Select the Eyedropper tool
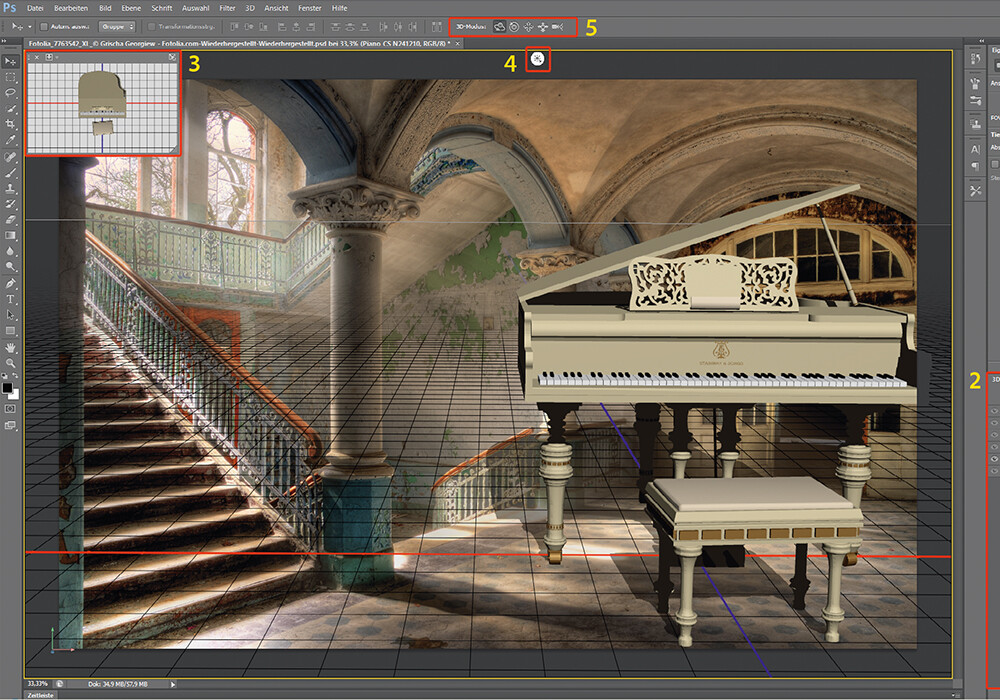 (10, 140)
